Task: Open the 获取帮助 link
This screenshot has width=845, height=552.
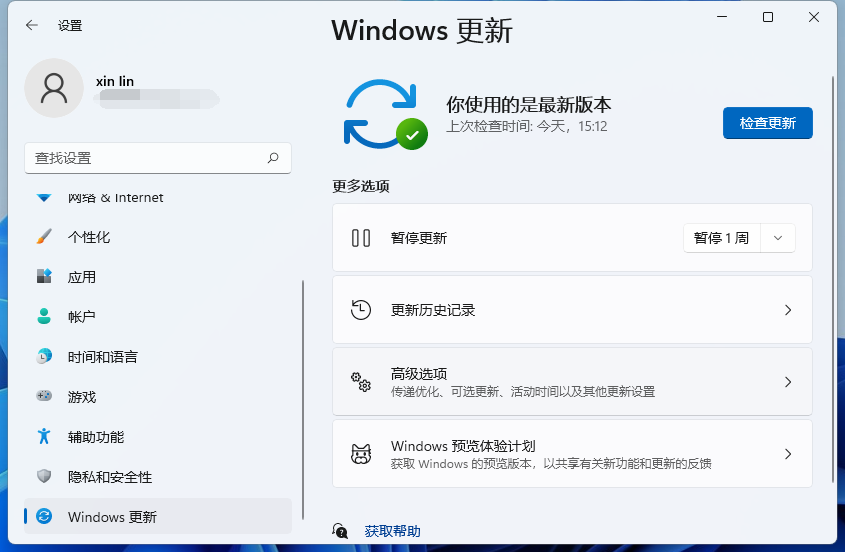Action: click(392, 531)
